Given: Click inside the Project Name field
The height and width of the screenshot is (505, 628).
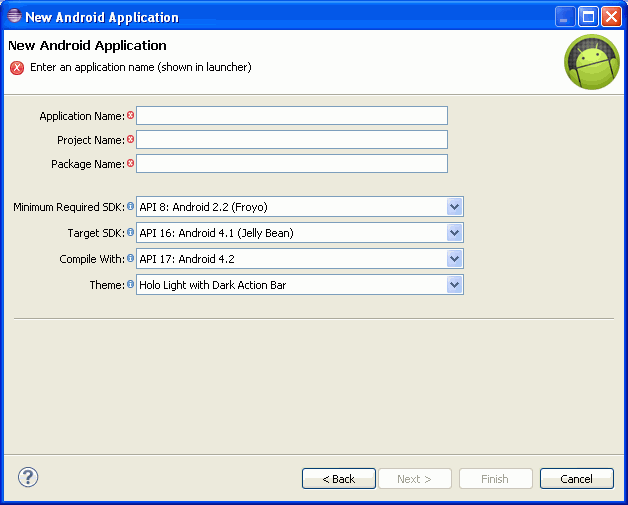Looking at the screenshot, I should pyautogui.click(x=292, y=140).
